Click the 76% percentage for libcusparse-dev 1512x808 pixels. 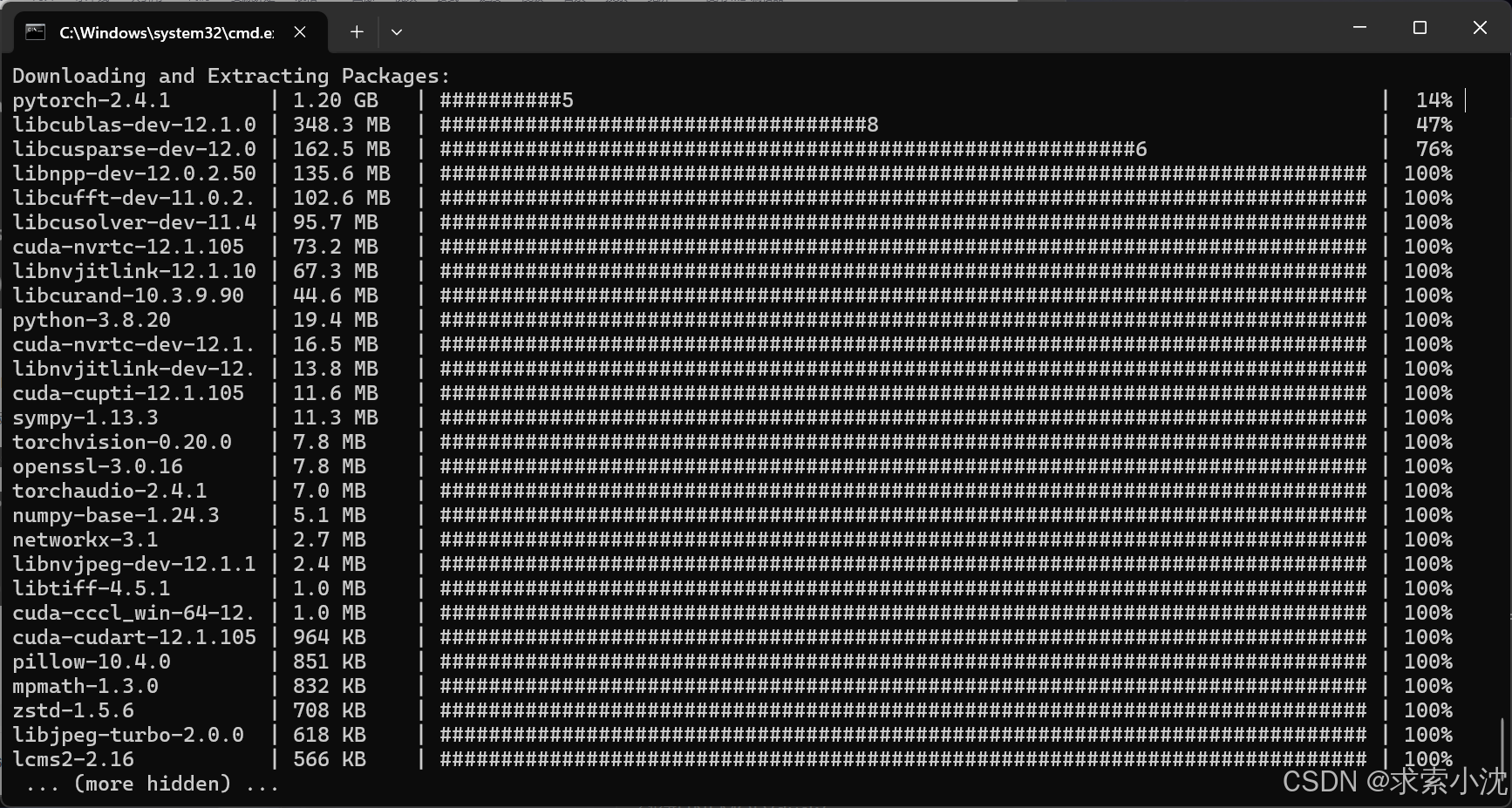(1434, 149)
